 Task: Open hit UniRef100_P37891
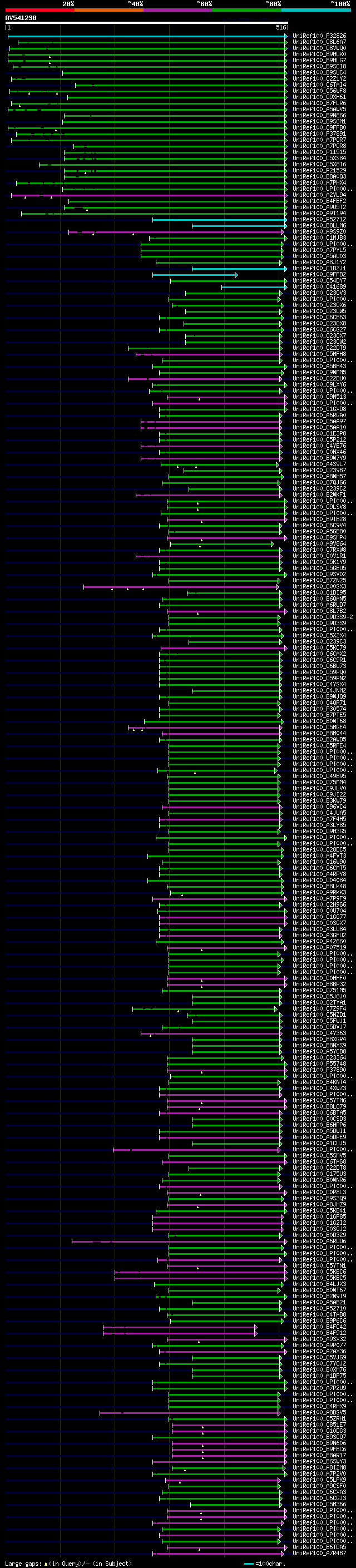point(319,134)
